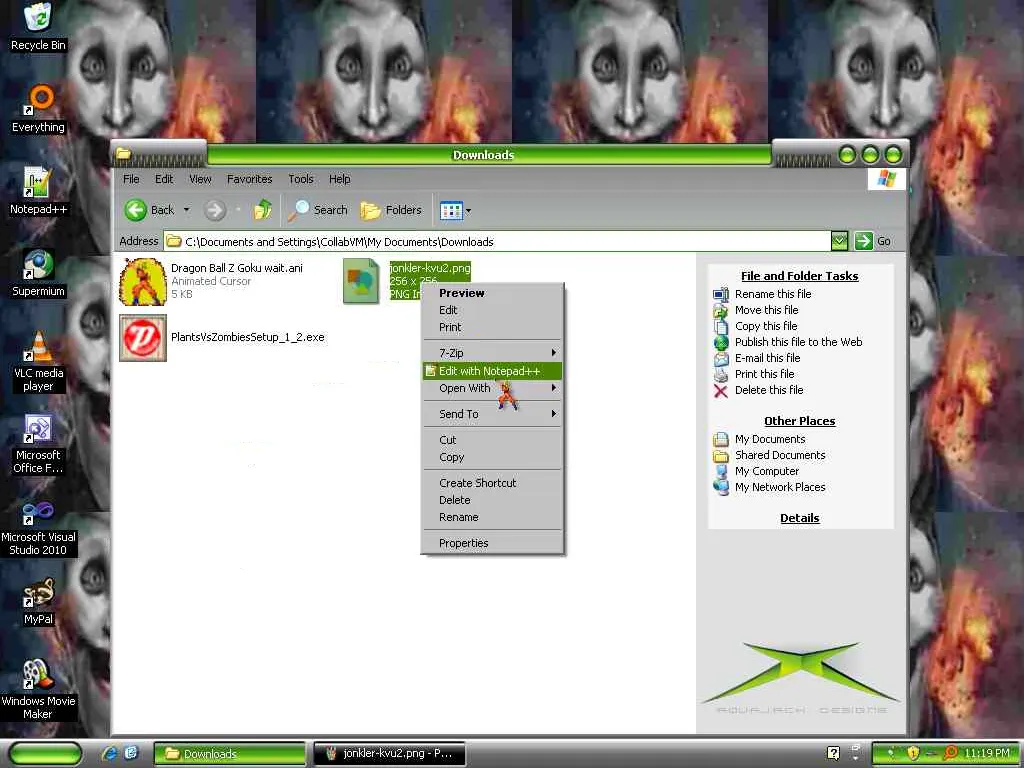Collapse the Other Places section

[x=799, y=421]
